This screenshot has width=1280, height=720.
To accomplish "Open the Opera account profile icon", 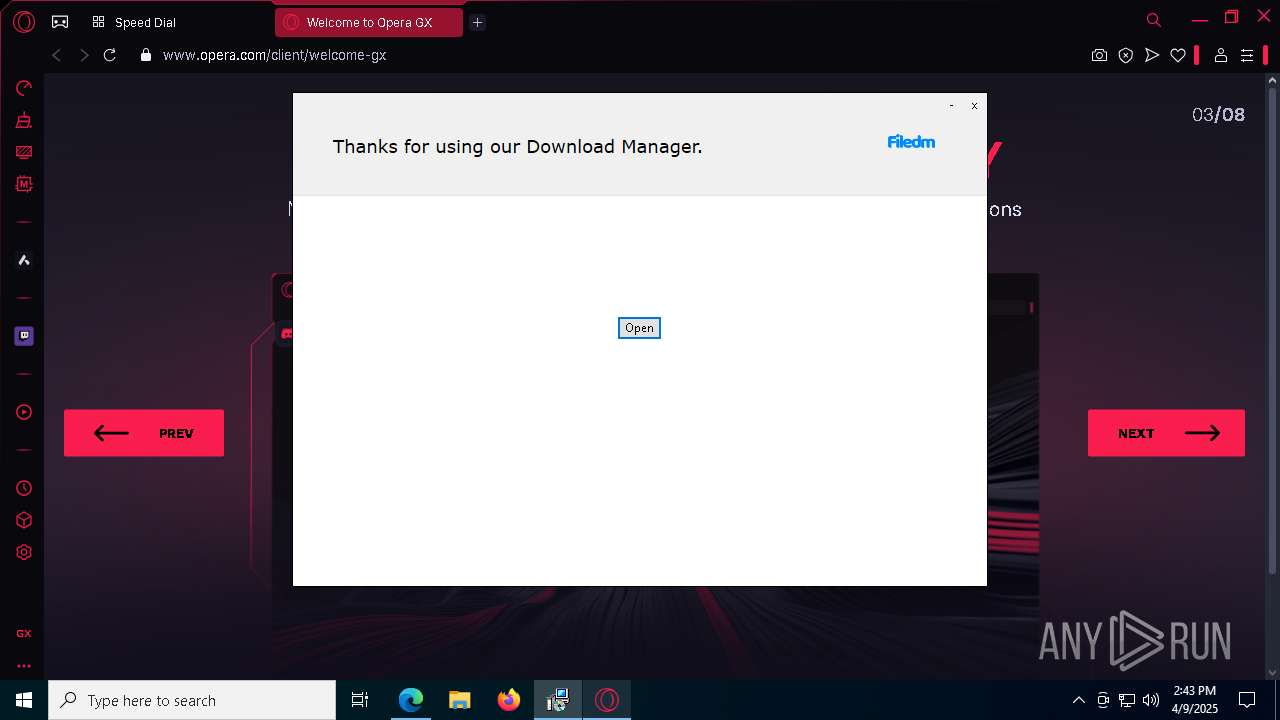I will coord(1220,56).
